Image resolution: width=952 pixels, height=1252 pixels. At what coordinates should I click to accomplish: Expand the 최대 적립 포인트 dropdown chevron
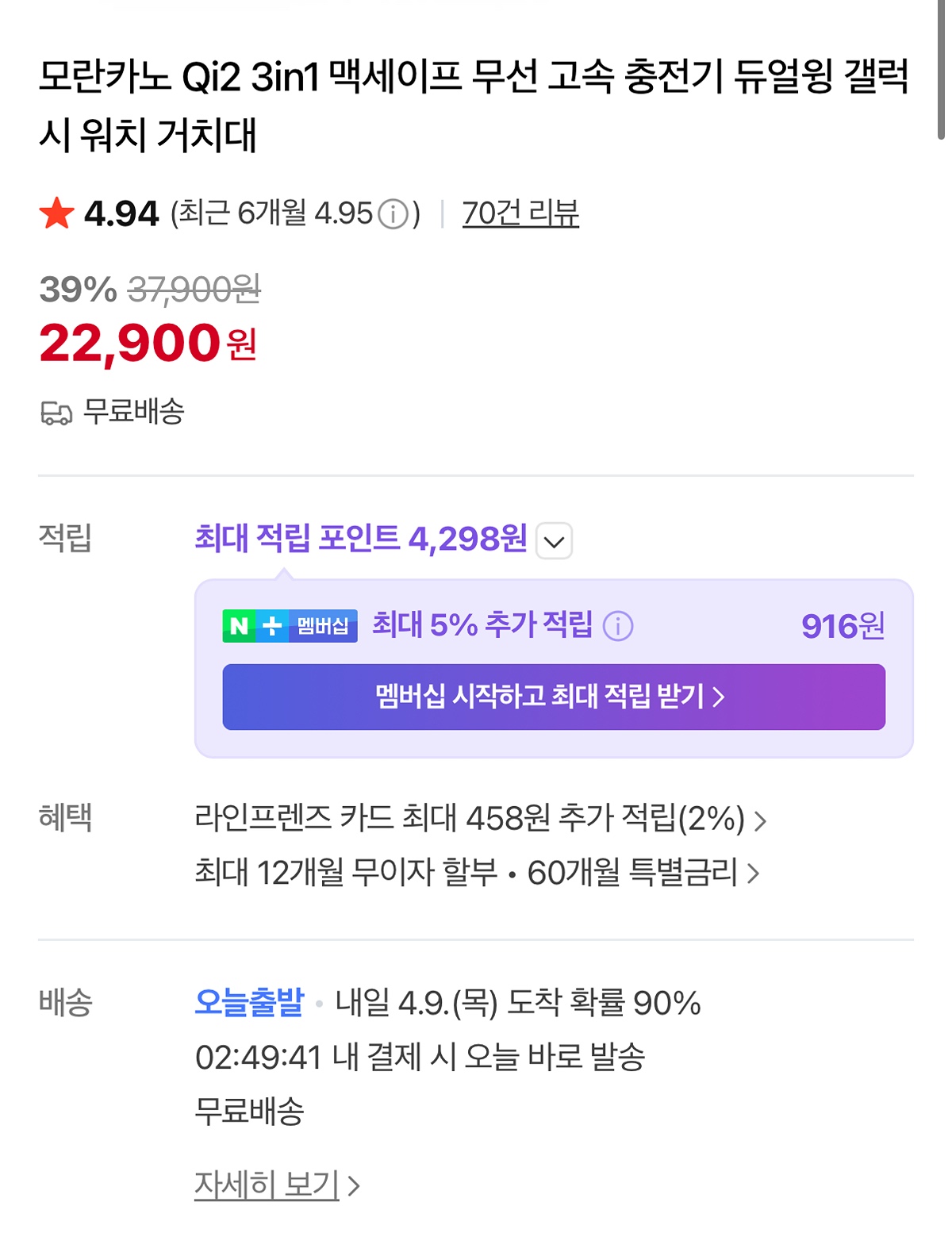coord(554,541)
